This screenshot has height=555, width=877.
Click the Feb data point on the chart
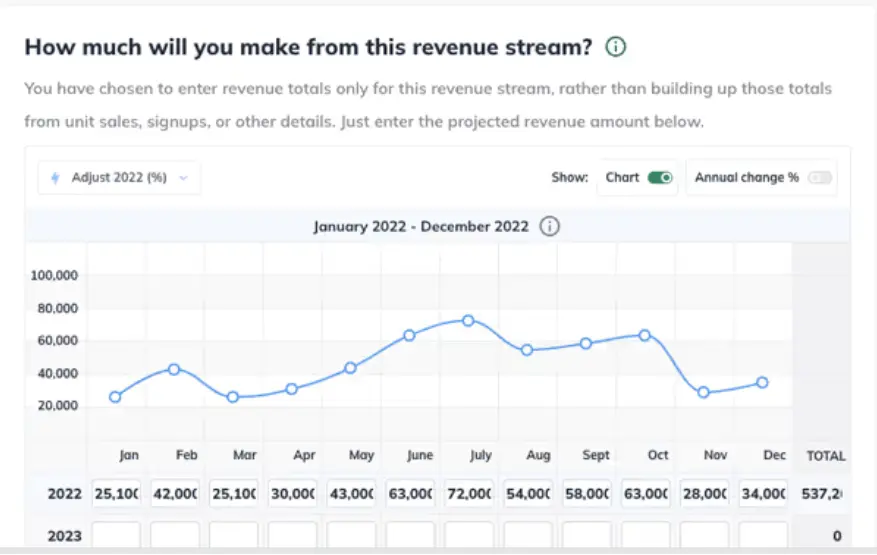coord(174,369)
